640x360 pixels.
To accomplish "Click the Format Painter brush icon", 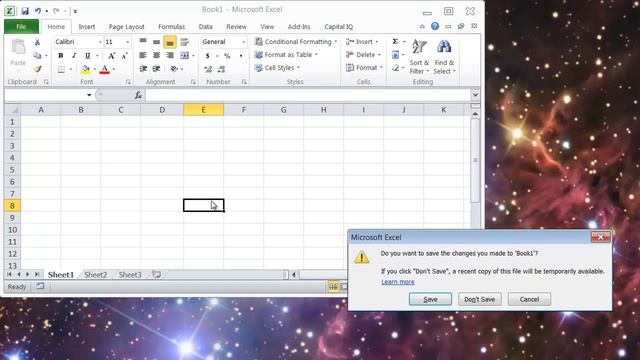I will (38, 69).
